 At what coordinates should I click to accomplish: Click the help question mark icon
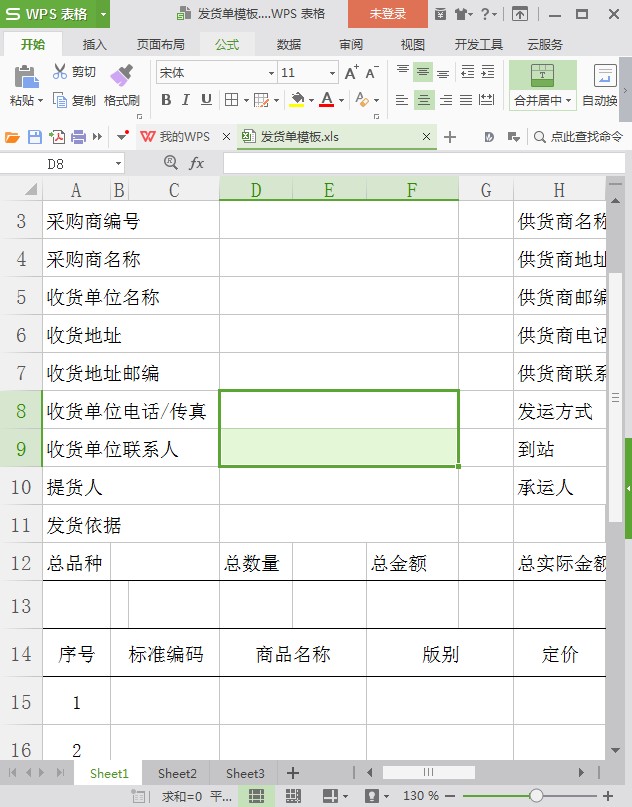[x=485, y=14]
